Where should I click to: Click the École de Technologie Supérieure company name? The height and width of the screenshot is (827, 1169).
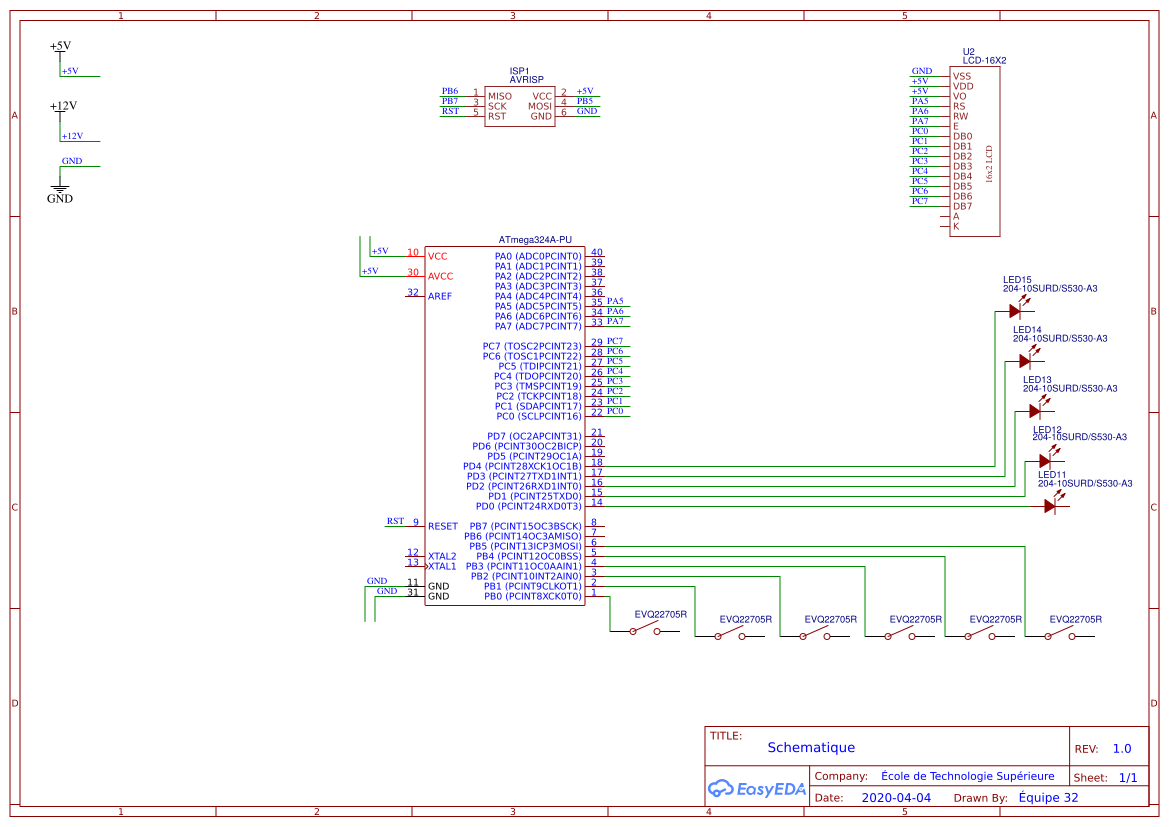pos(969,776)
